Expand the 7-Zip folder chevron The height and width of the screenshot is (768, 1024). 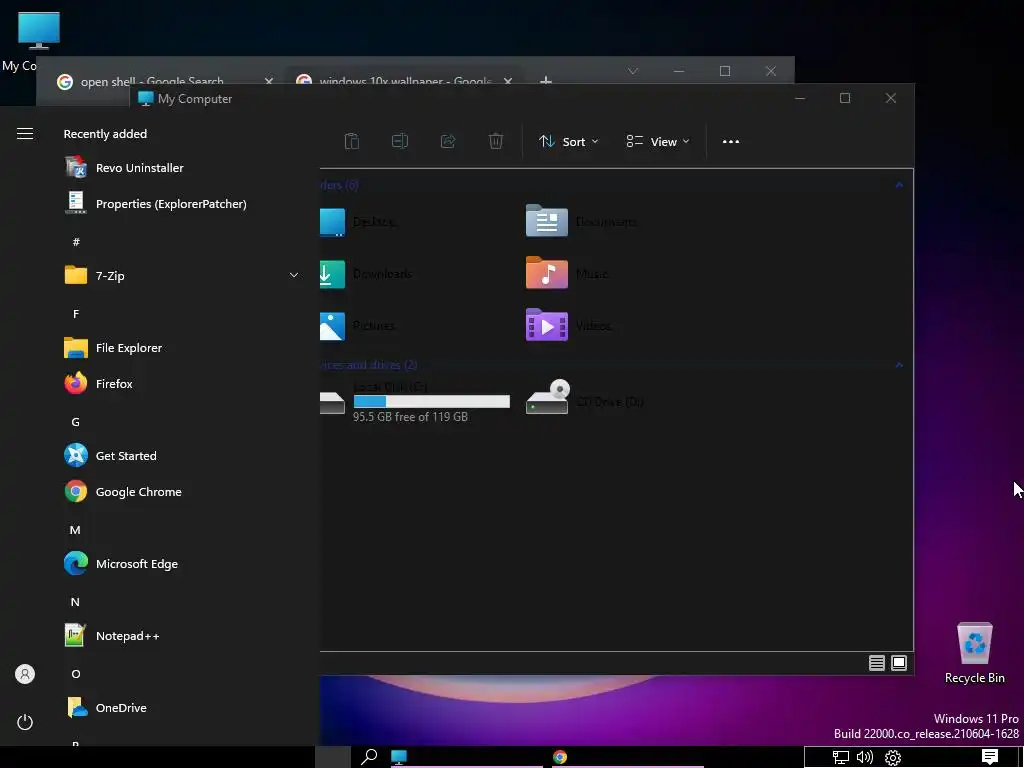coord(294,276)
